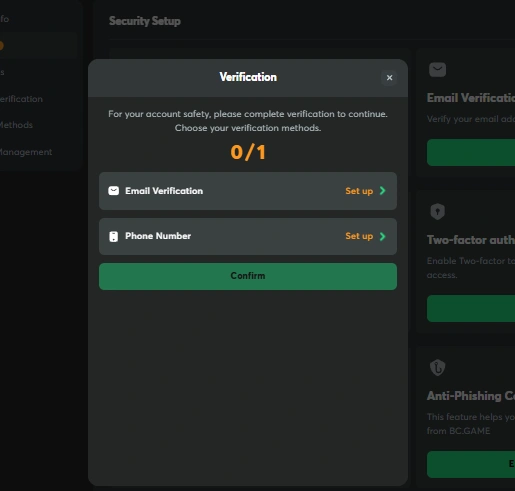Select Set up for Email Verification
The width and height of the screenshot is (515, 491).
[359, 191]
